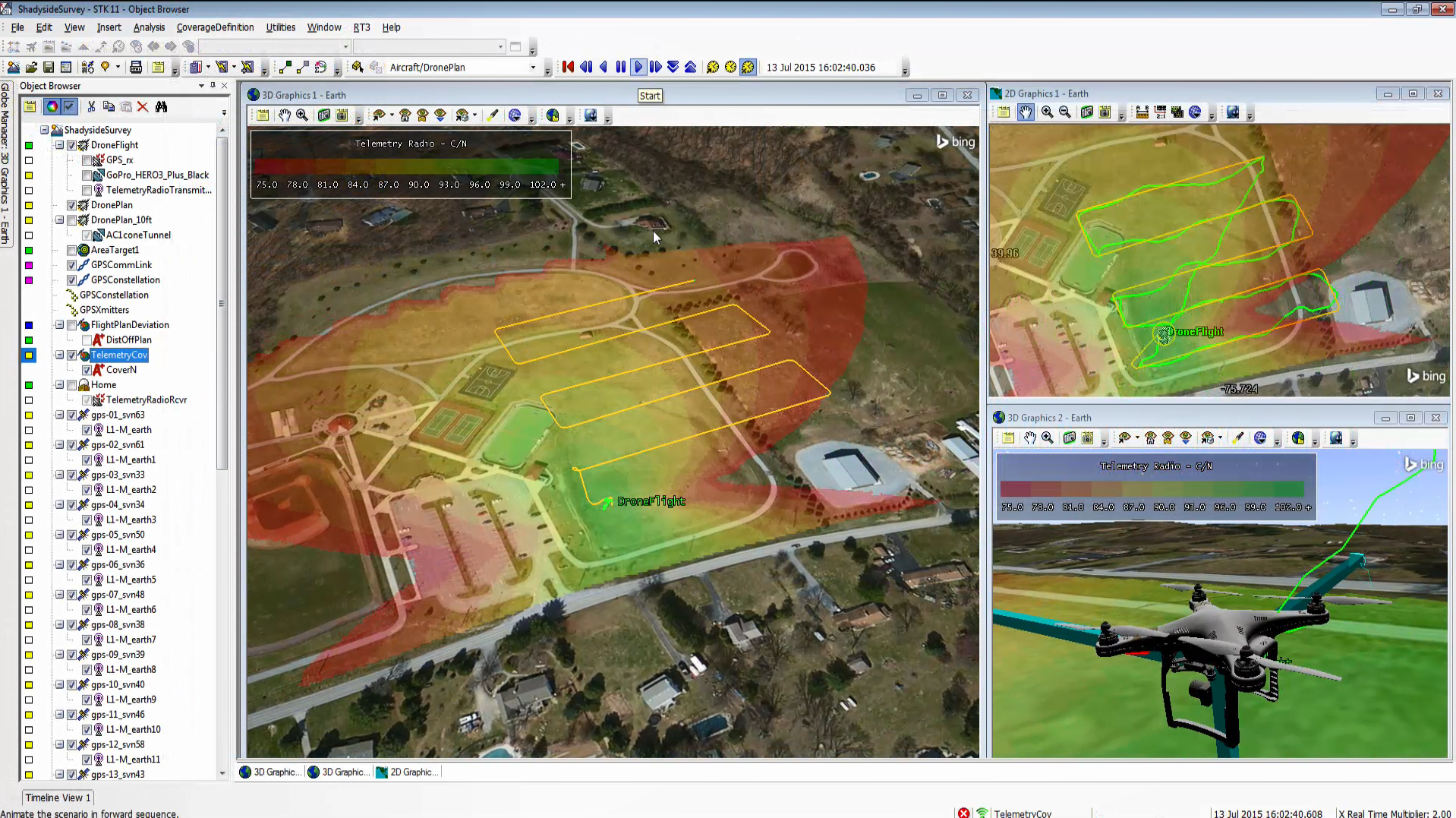Click properties icon in 3D Graphics 1 toolbar
The image size is (1456, 818).
click(x=263, y=115)
